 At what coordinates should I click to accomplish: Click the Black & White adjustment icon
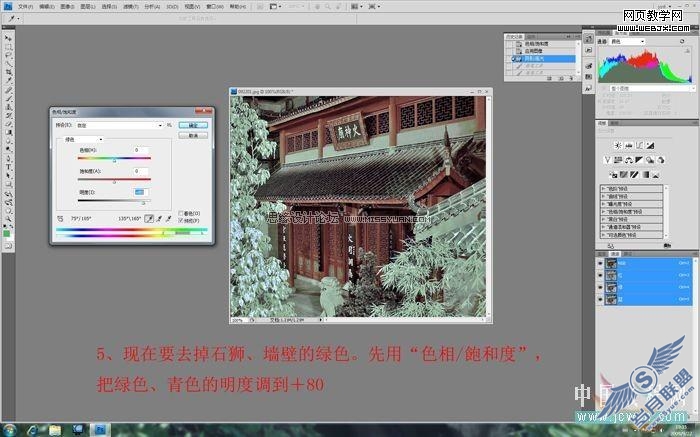tap(639, 160)
